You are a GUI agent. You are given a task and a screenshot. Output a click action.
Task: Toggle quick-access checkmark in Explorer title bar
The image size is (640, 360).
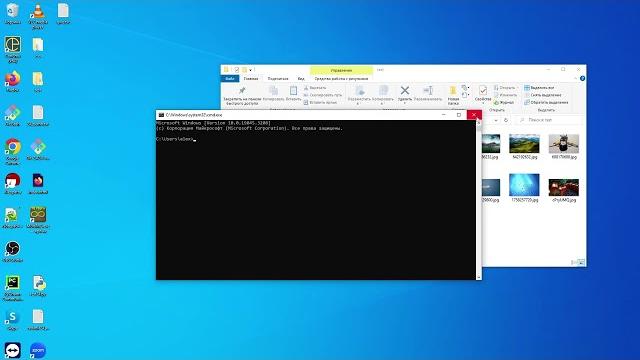pos(236,70)
